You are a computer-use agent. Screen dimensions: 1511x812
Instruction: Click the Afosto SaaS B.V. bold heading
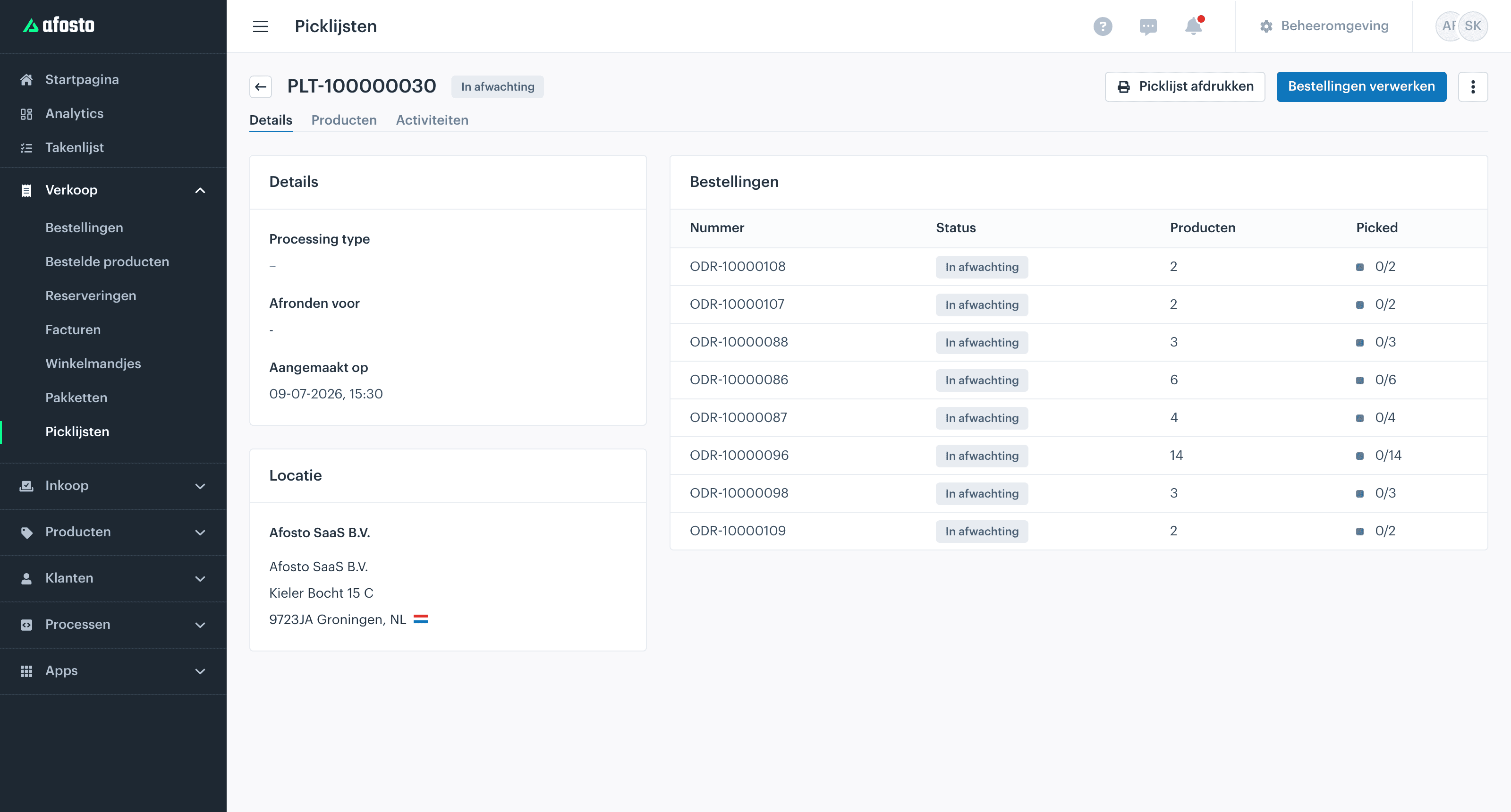pyautogui.click(x=319, y=533)
